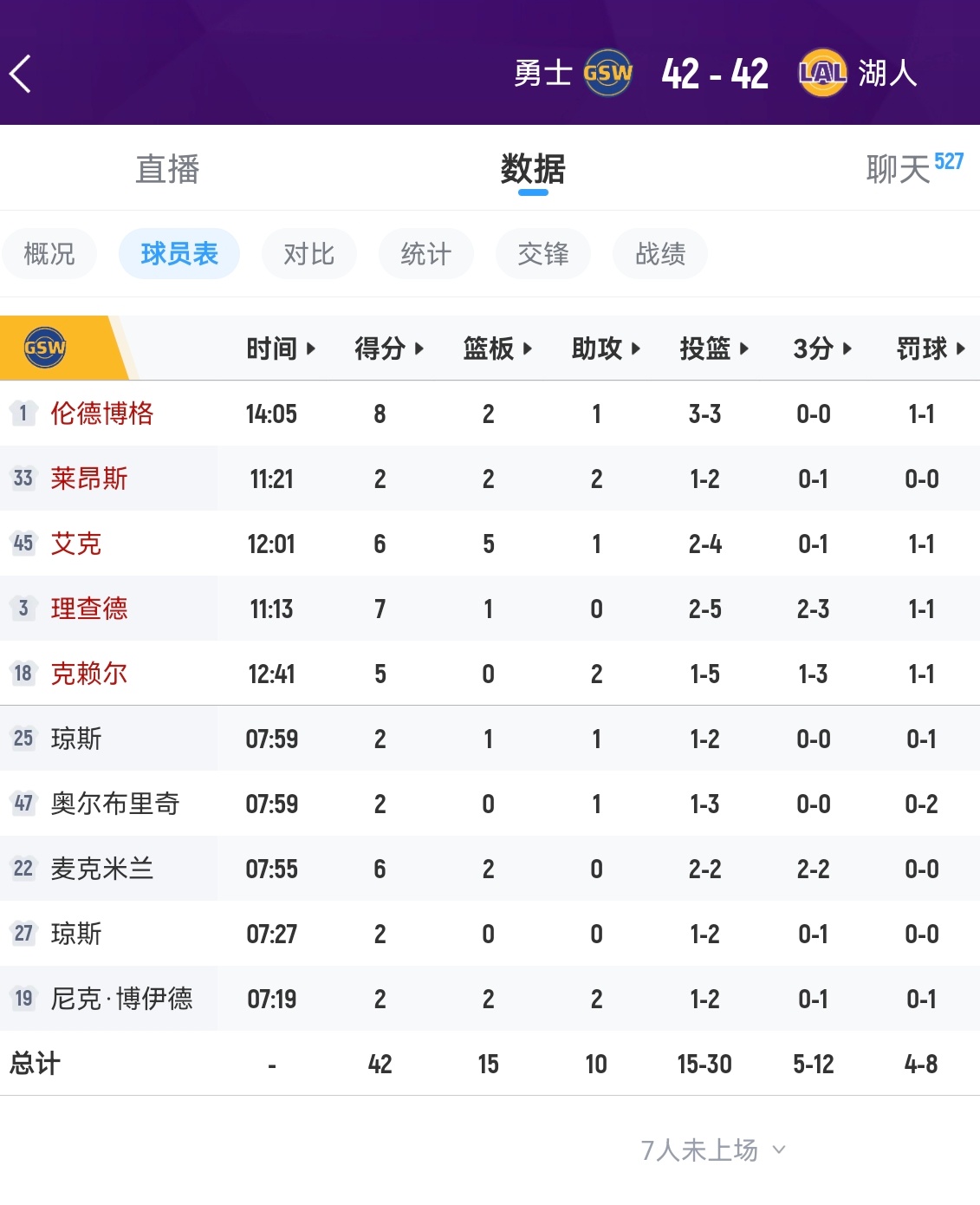
Task: Open player 琼斯 number 25 profile
Action: tap(76, 739)
